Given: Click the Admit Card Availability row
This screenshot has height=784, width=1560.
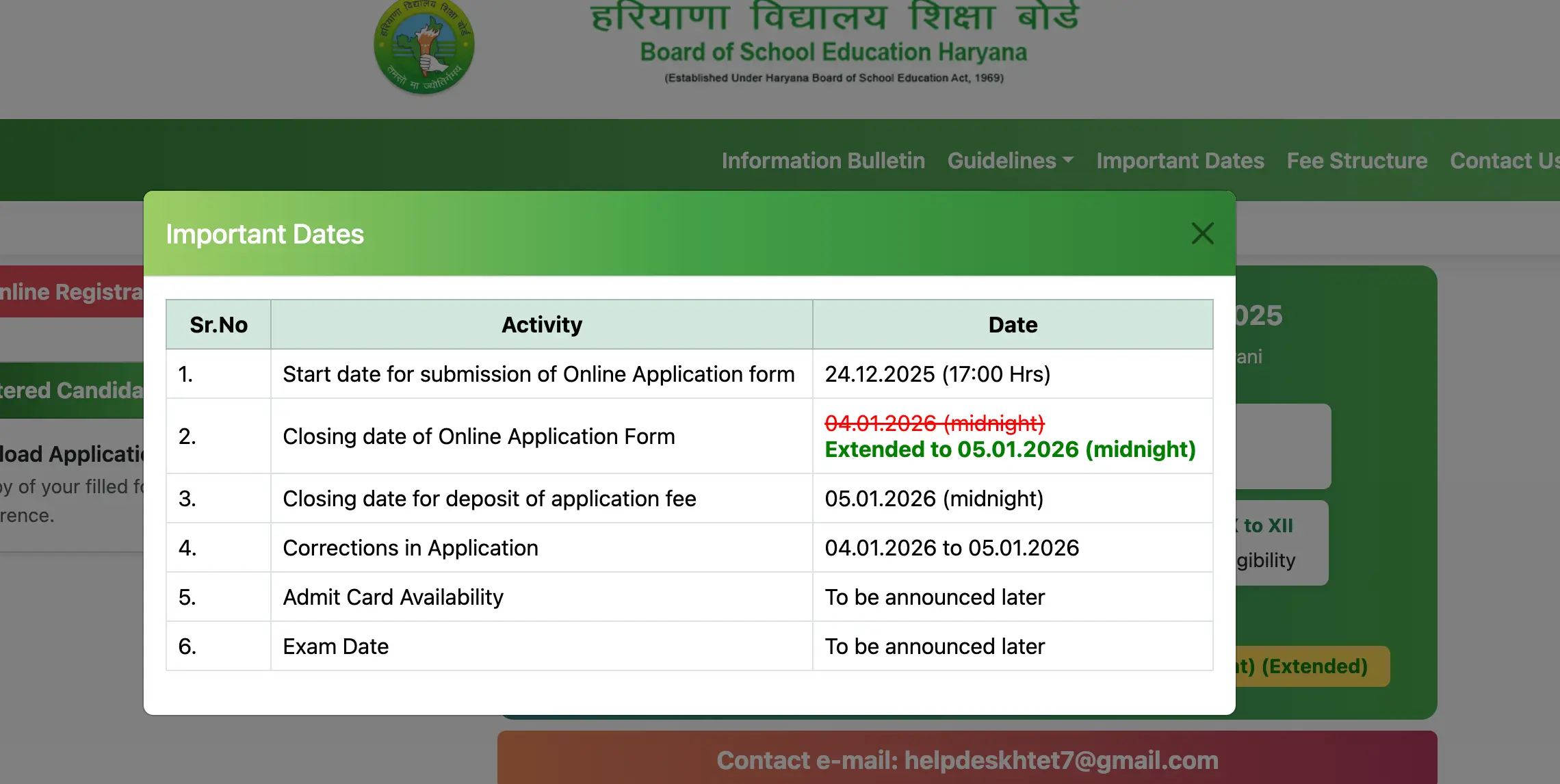Looking at the screenshot, I should tap(393, 597).
